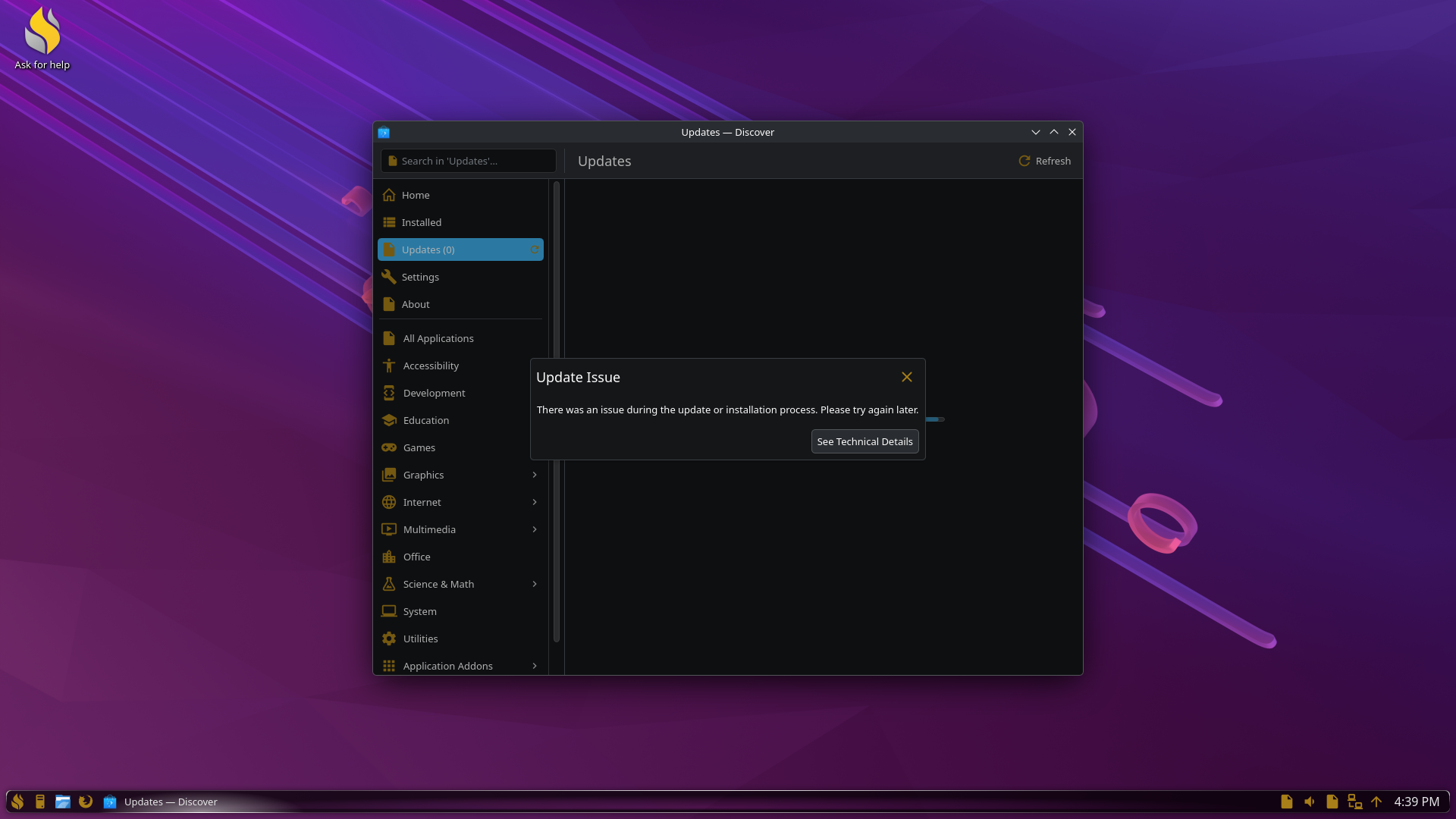This screenshot has width=1456, height=819.
Task: Click the Accessibility category icon
Action: [389, 366]
